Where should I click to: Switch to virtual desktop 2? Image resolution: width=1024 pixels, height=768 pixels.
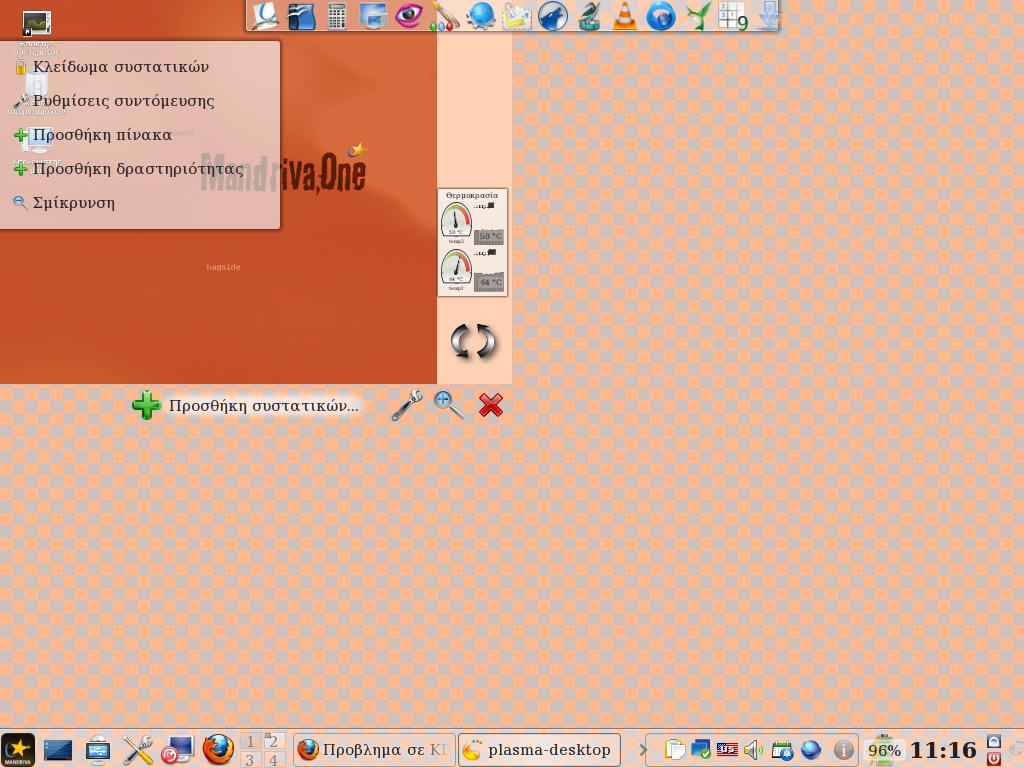point(274,741)
